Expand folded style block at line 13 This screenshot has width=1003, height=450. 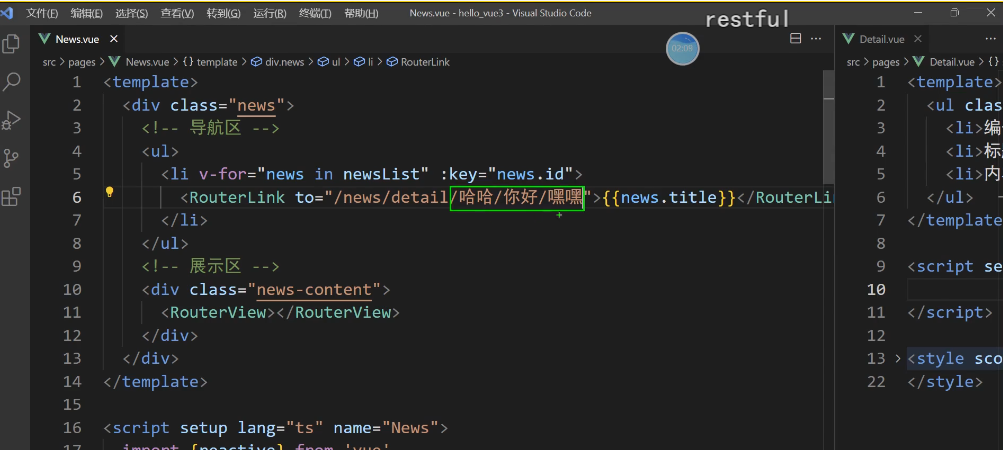pyautogui.click(x=897, y=358)
